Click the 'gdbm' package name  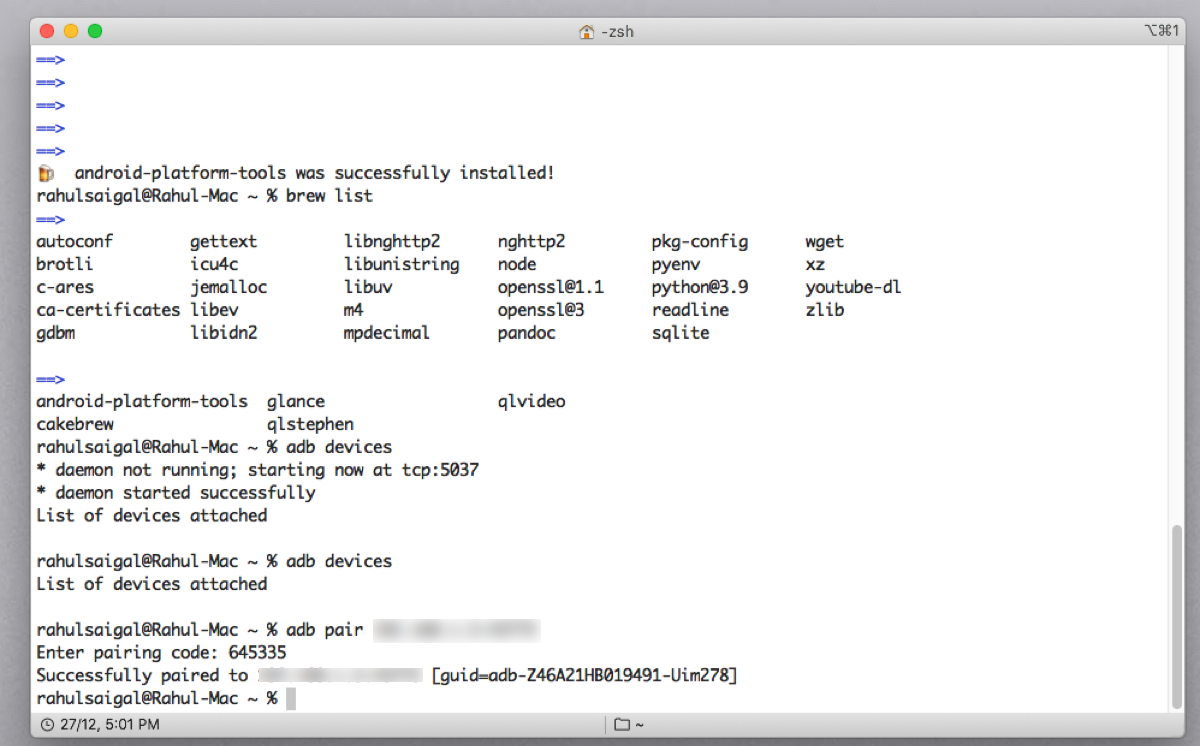tap(55, 333)
